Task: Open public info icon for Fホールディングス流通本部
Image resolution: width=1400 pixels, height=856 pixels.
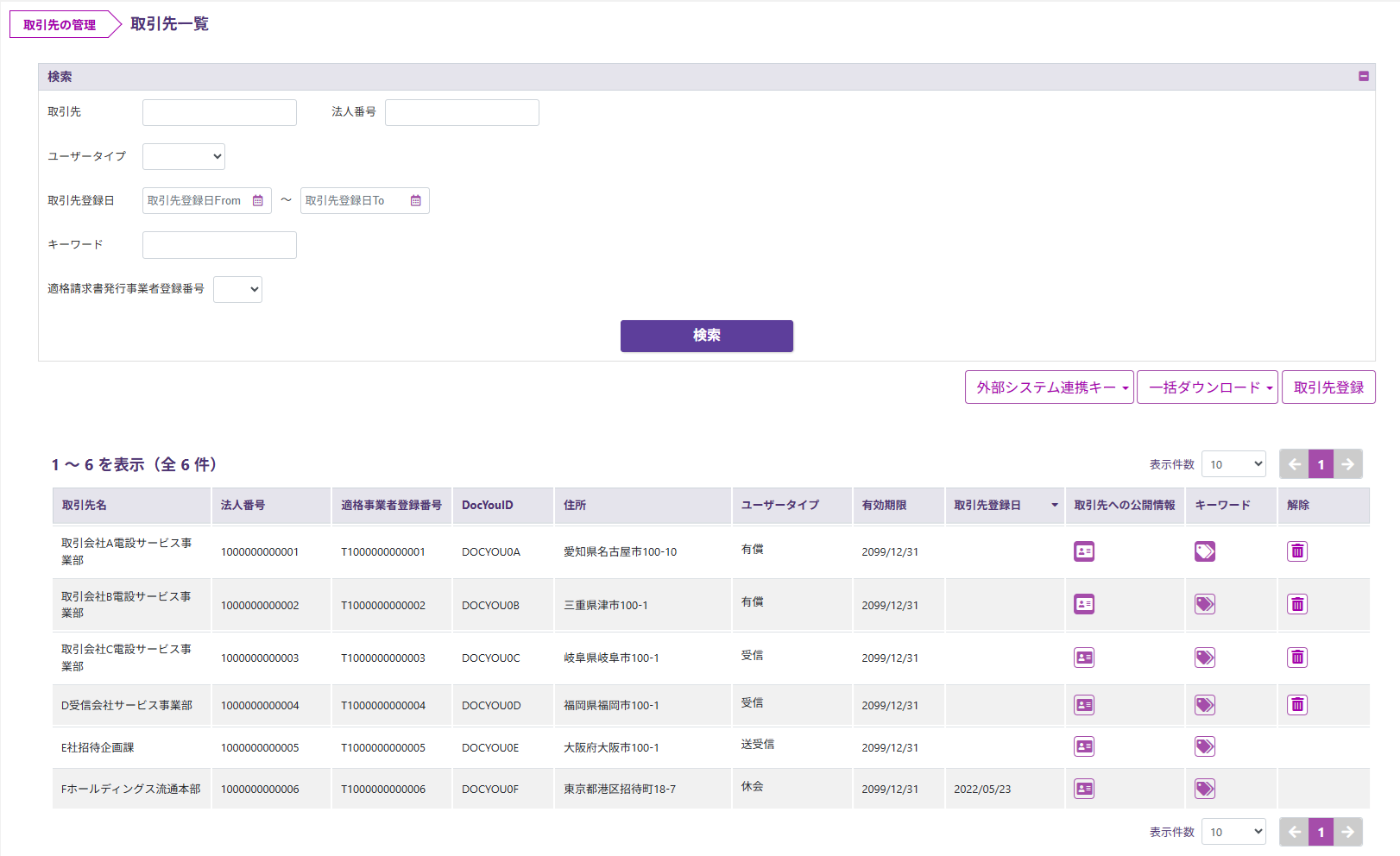Action: [1084, 789]
